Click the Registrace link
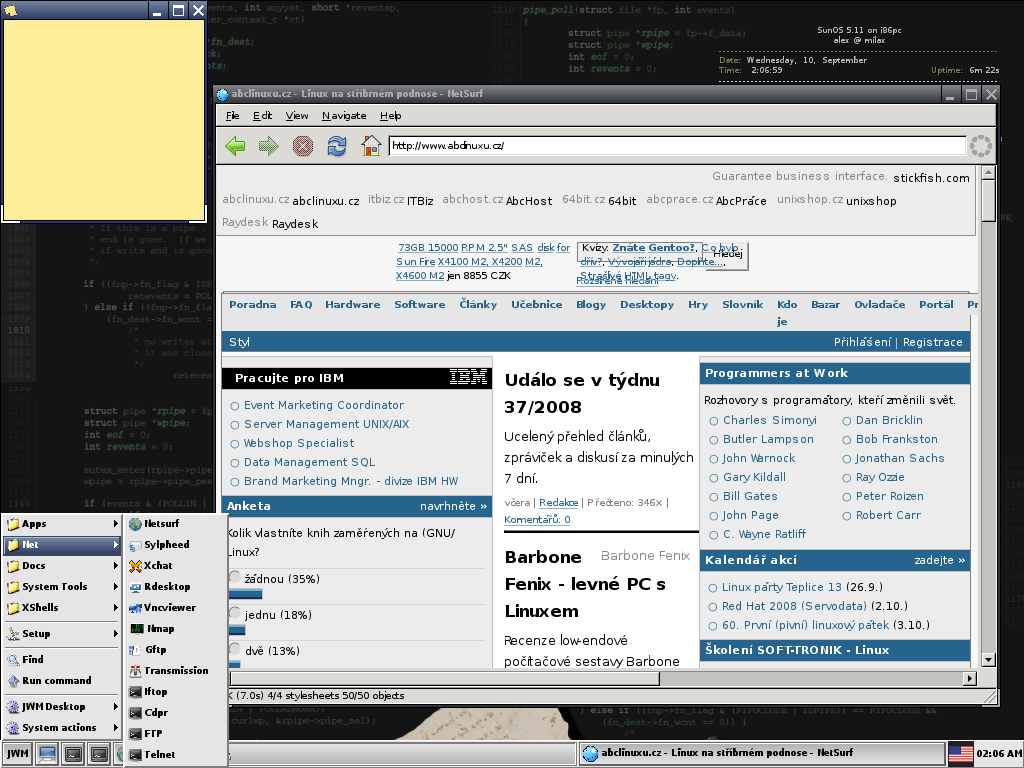This screenshot has width=1024, height=768. (x=933, y=342)
